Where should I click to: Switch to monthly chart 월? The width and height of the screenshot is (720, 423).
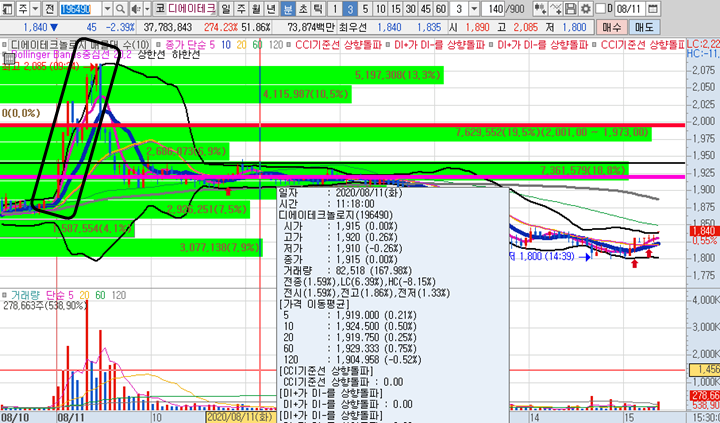tap(256, 8)
